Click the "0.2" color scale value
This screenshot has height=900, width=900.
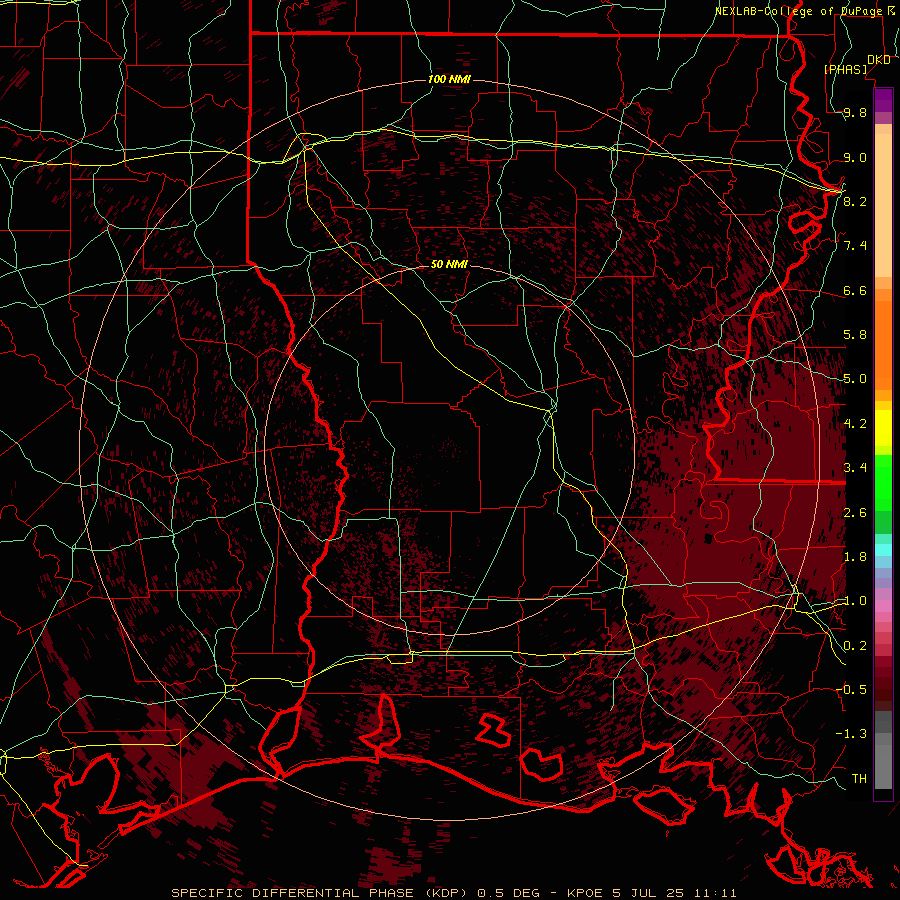tap(855, 646)
